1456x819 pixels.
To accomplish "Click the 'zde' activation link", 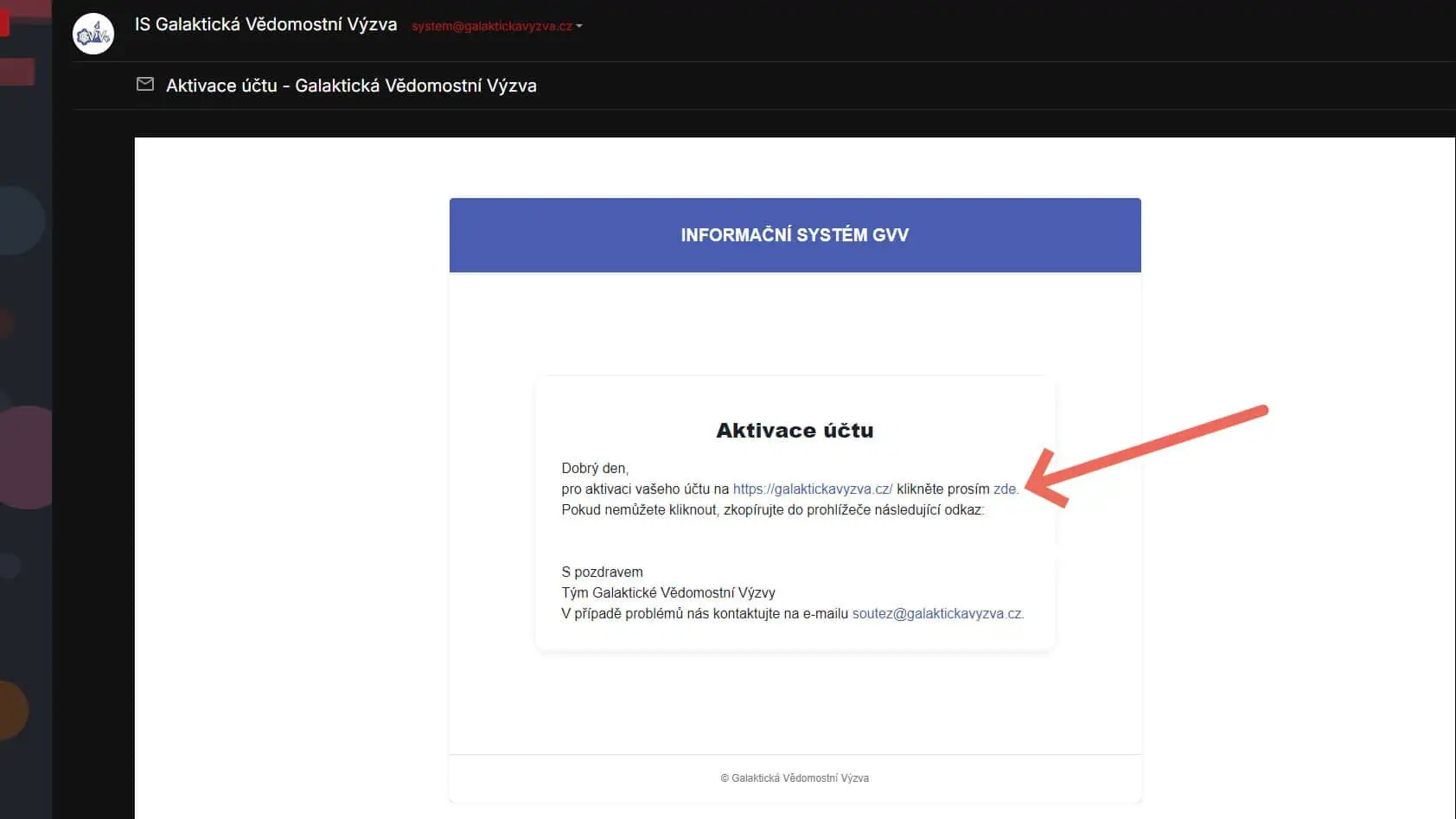I will coord(1004,489).
